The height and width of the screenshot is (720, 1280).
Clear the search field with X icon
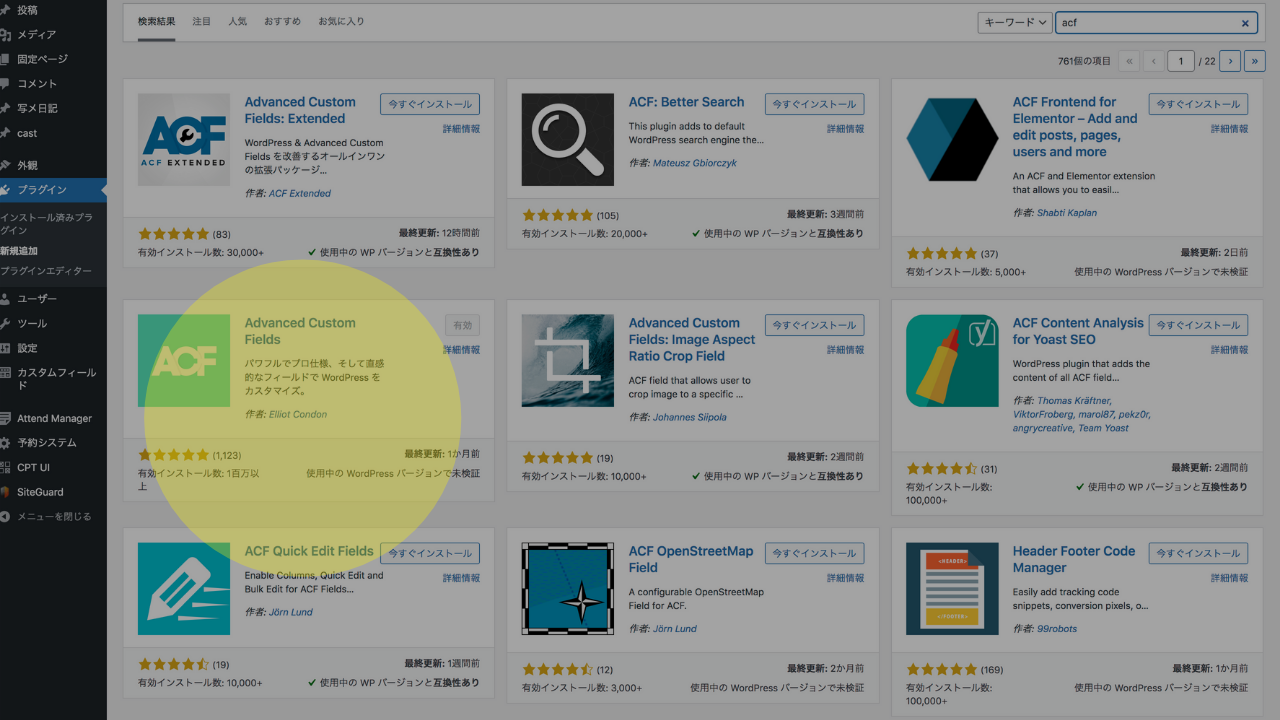(1245, 23)
